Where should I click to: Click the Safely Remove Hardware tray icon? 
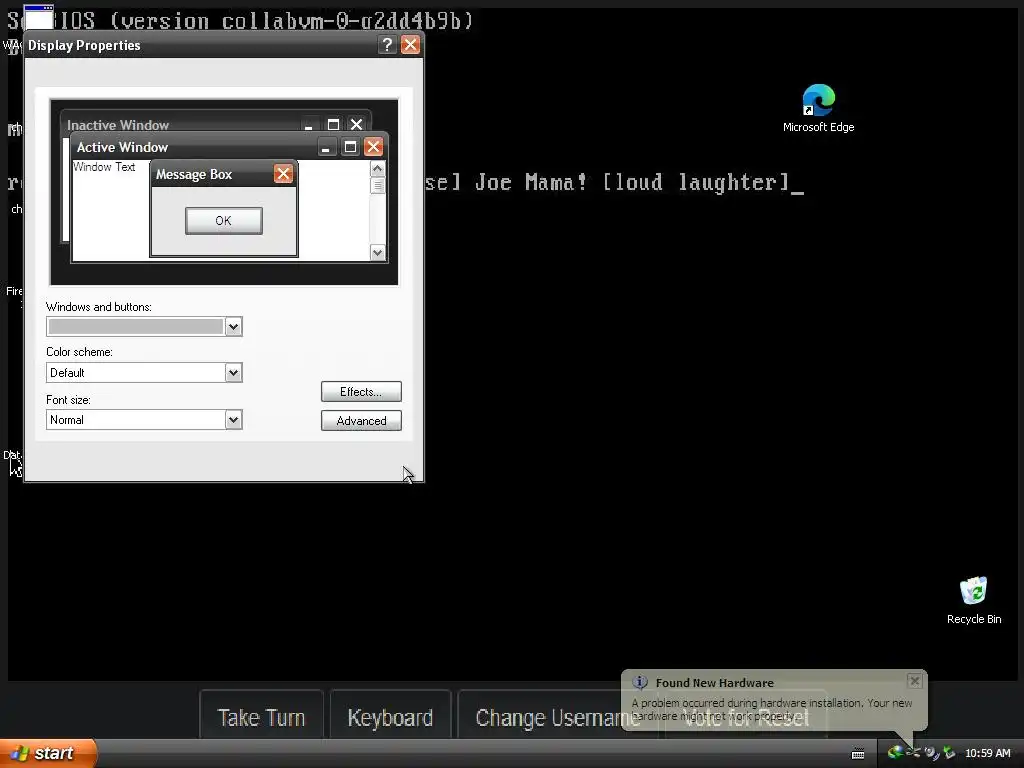pyautogui.click(x=949, y=753)
